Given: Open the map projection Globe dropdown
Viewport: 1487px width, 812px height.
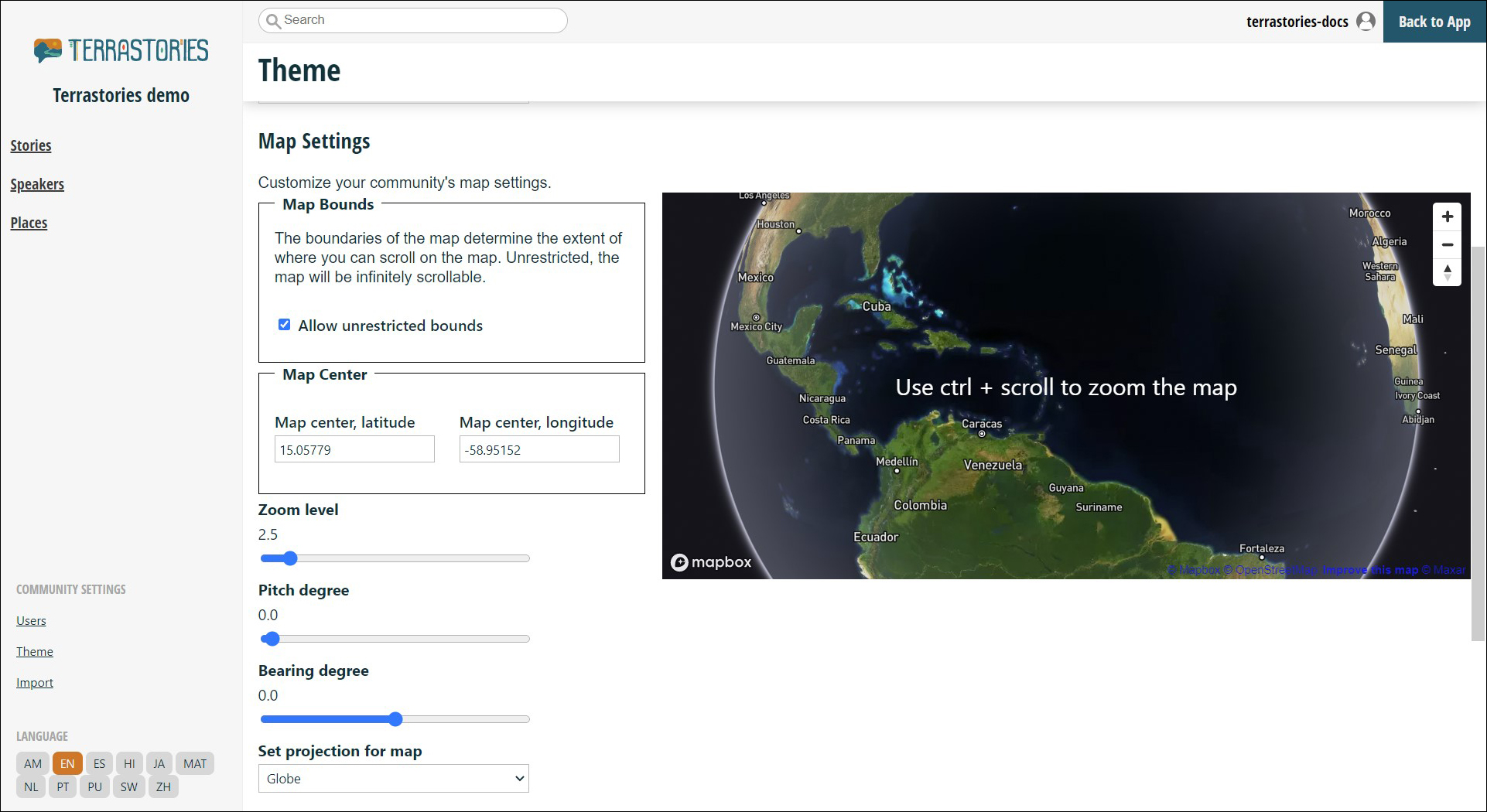Looking at the screenshot, I should [393, 779].
